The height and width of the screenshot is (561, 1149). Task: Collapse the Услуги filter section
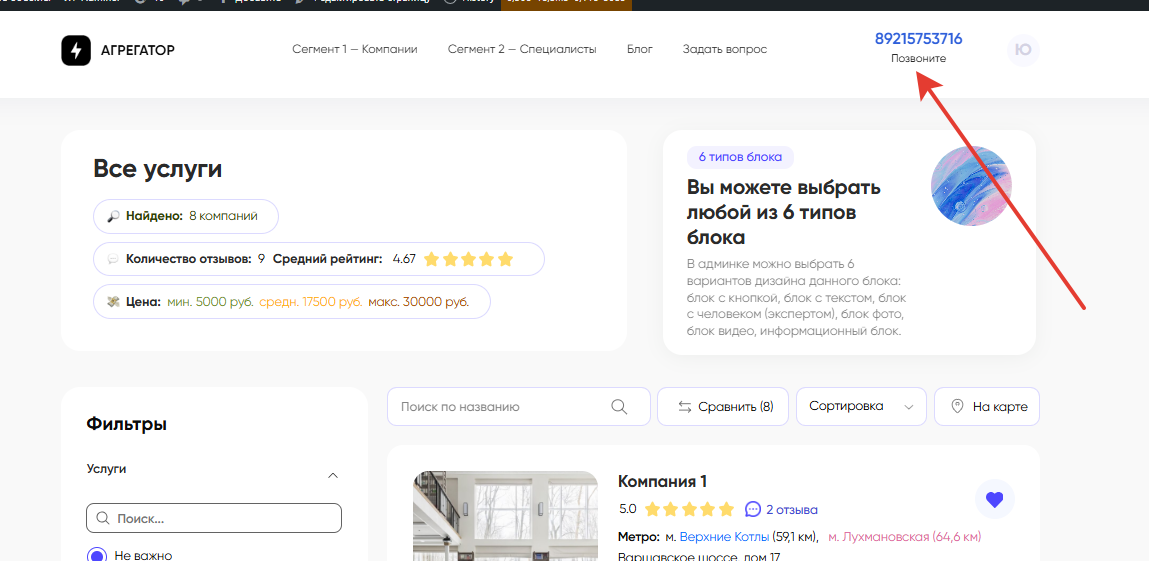333,475
